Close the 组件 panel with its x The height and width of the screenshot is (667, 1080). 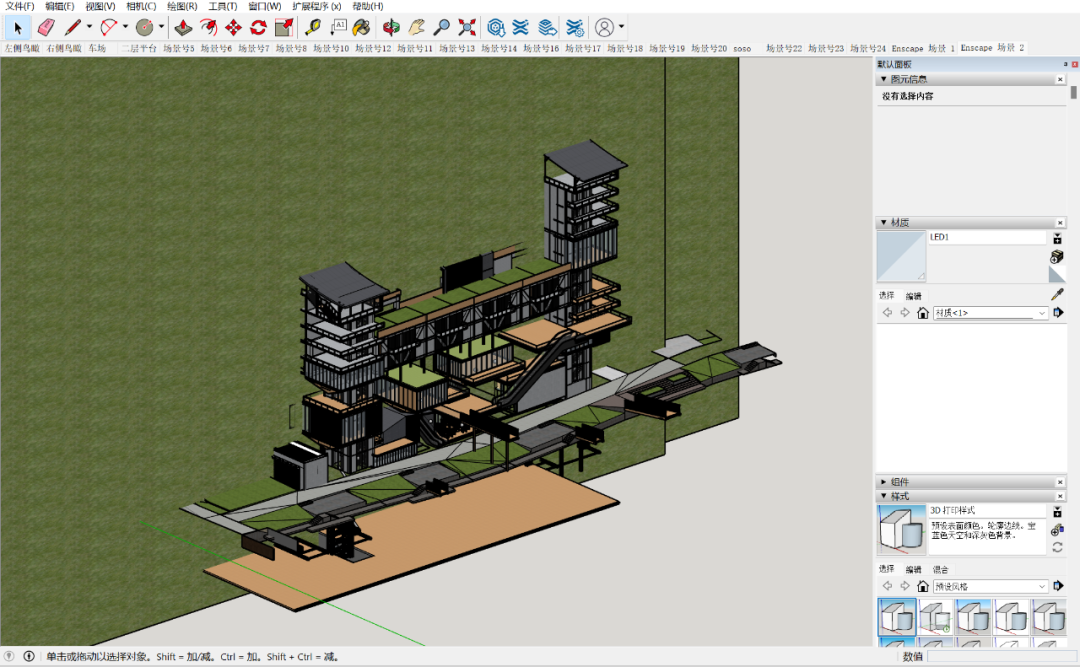coord(1060,482)
